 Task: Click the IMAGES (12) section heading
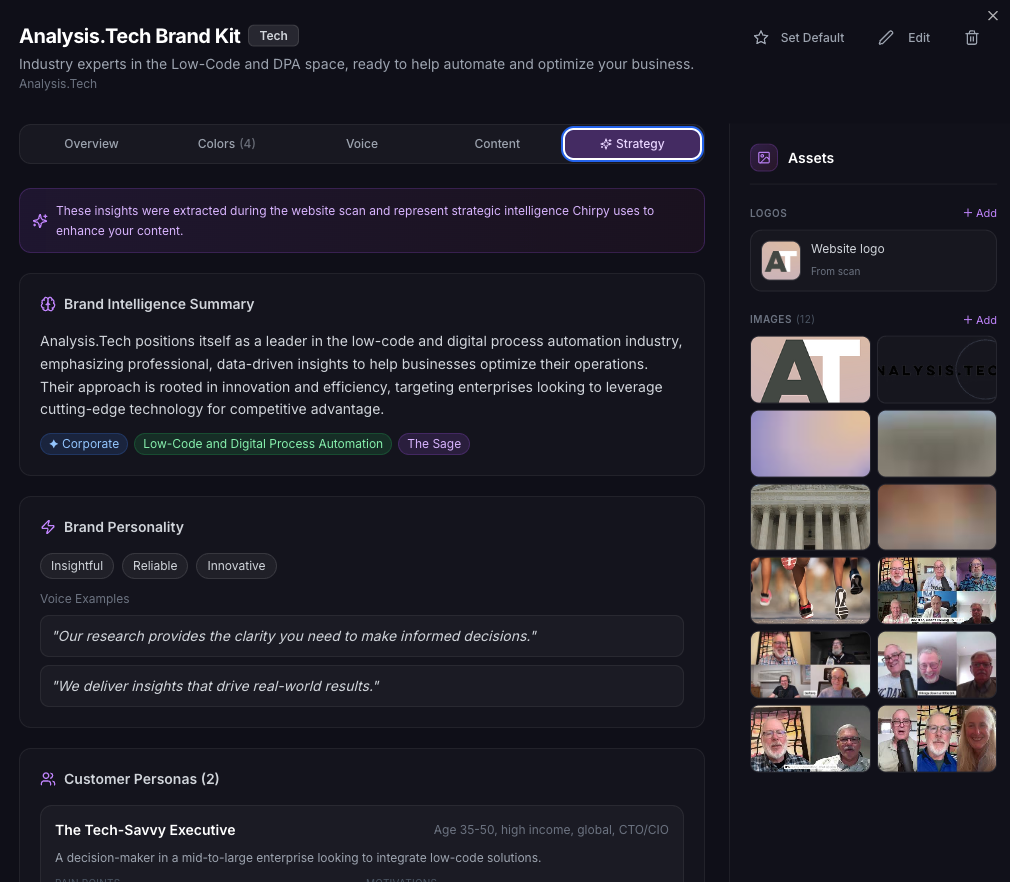[782, 319]
